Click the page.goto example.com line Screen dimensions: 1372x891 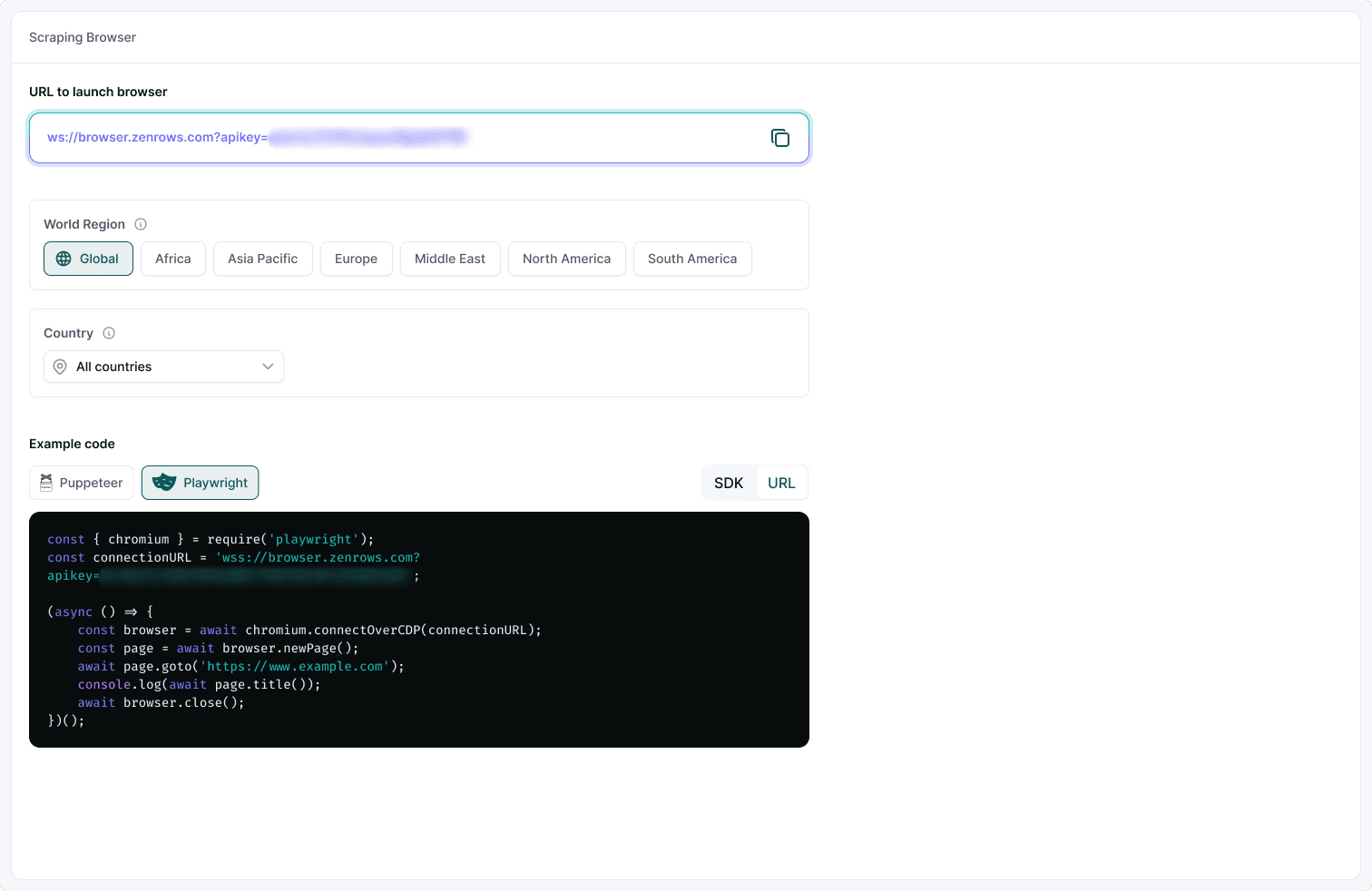coord(241,666)
